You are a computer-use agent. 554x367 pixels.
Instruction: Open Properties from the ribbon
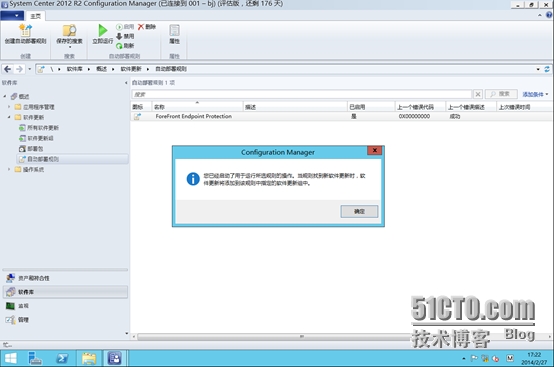[174, 34]
